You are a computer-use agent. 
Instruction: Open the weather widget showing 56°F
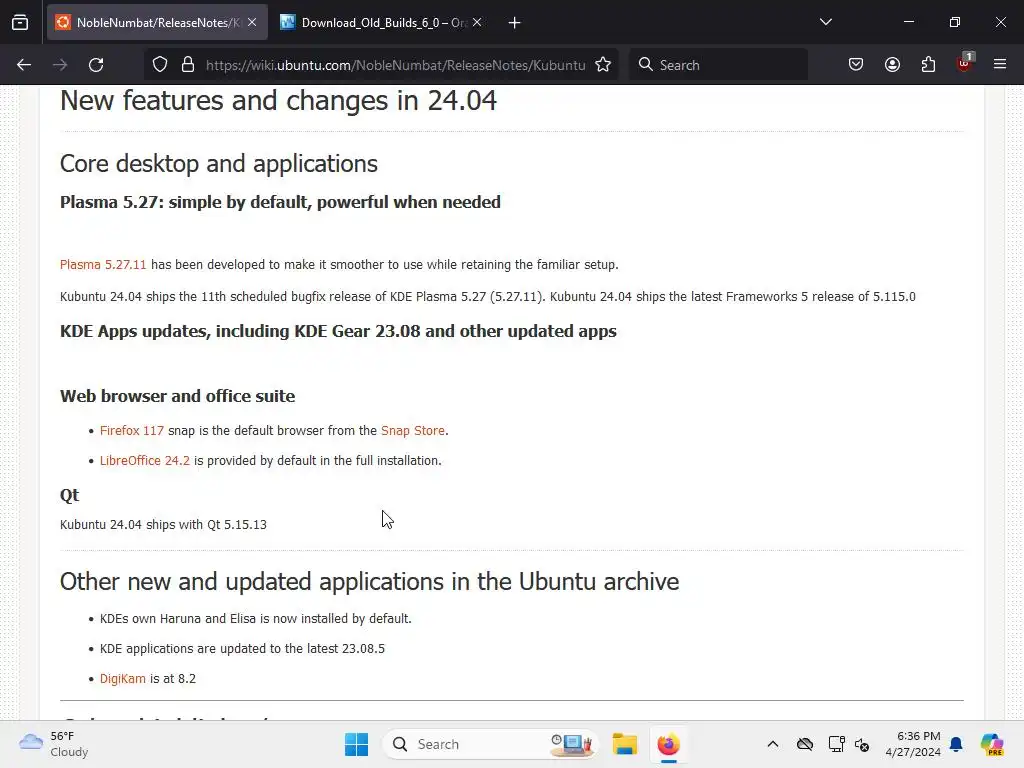(x=54, y=744)
